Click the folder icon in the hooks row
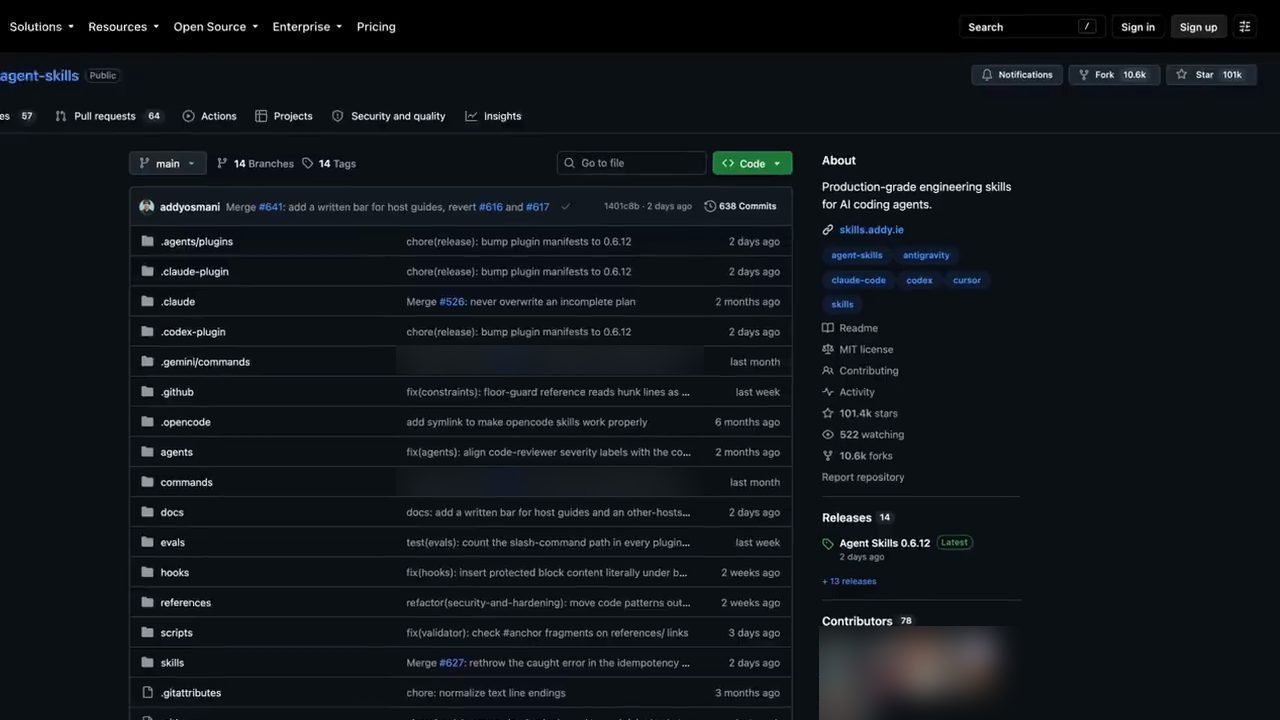 pos(147,572)
